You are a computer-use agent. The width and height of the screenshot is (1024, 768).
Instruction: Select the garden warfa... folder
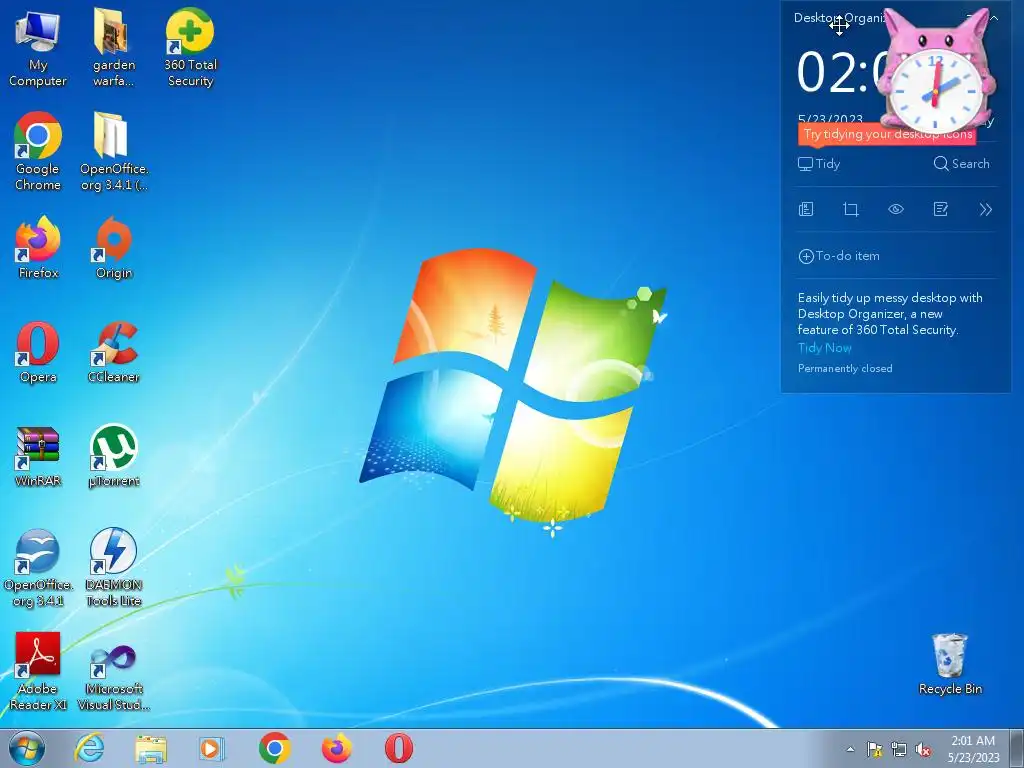114,49
